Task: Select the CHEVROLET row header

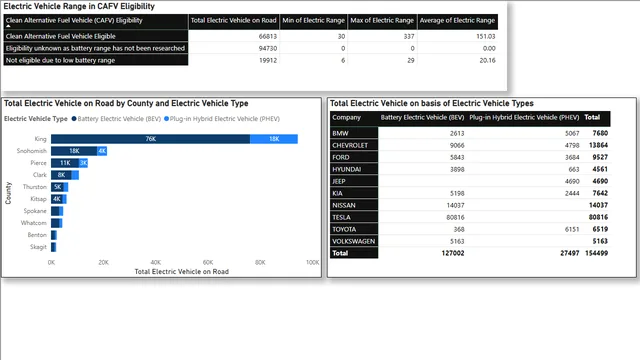Action: [354, 145]
